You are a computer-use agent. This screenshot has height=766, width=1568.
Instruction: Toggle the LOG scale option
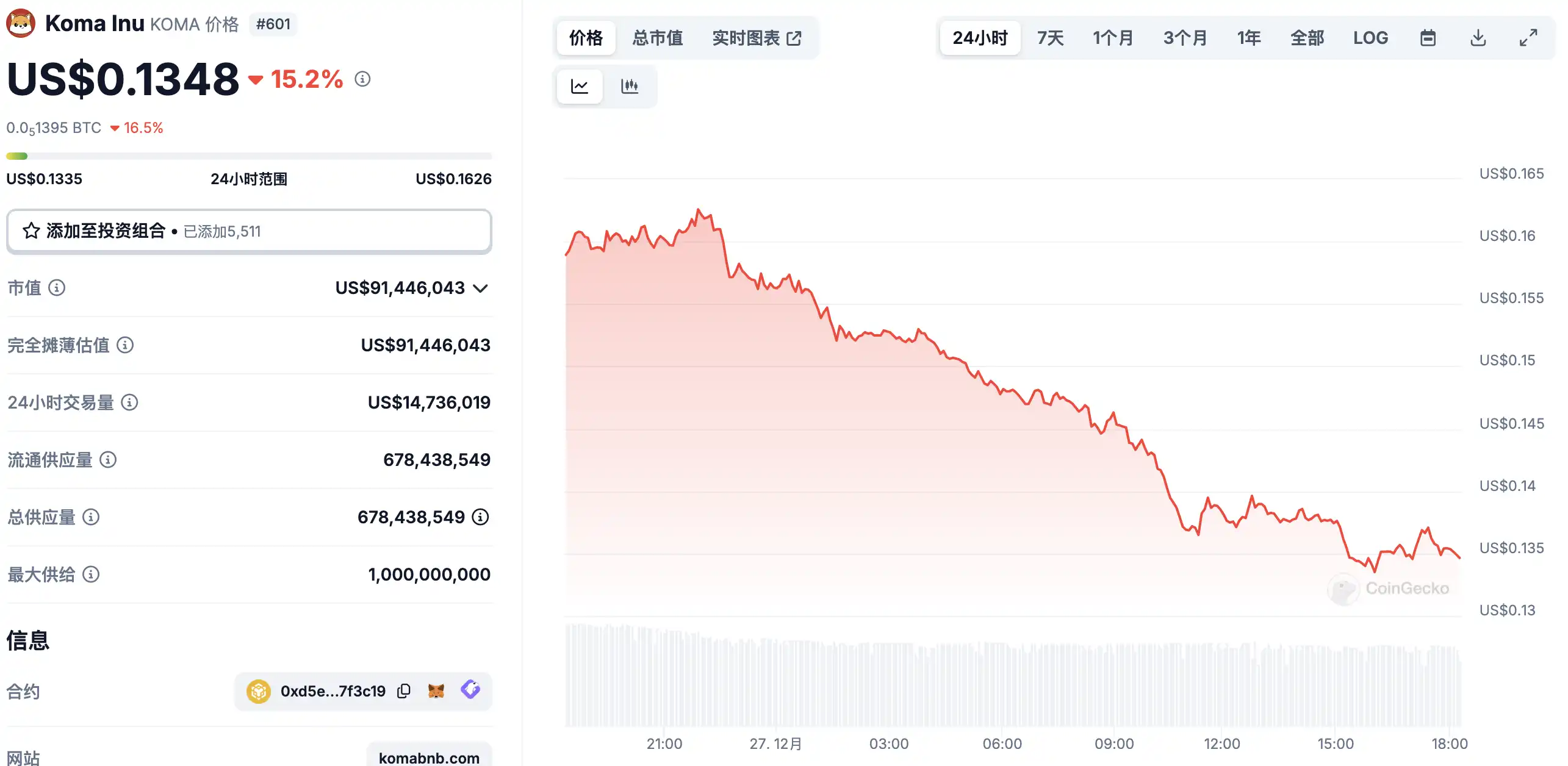click(x=1370, y=38)
